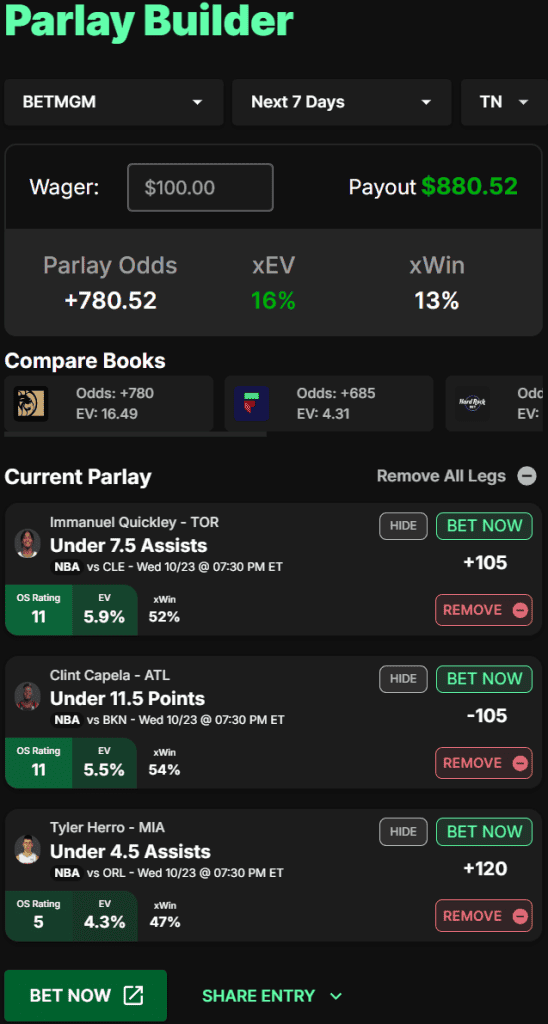Click BET NOW for Clint Capela leg

point(485,679)
